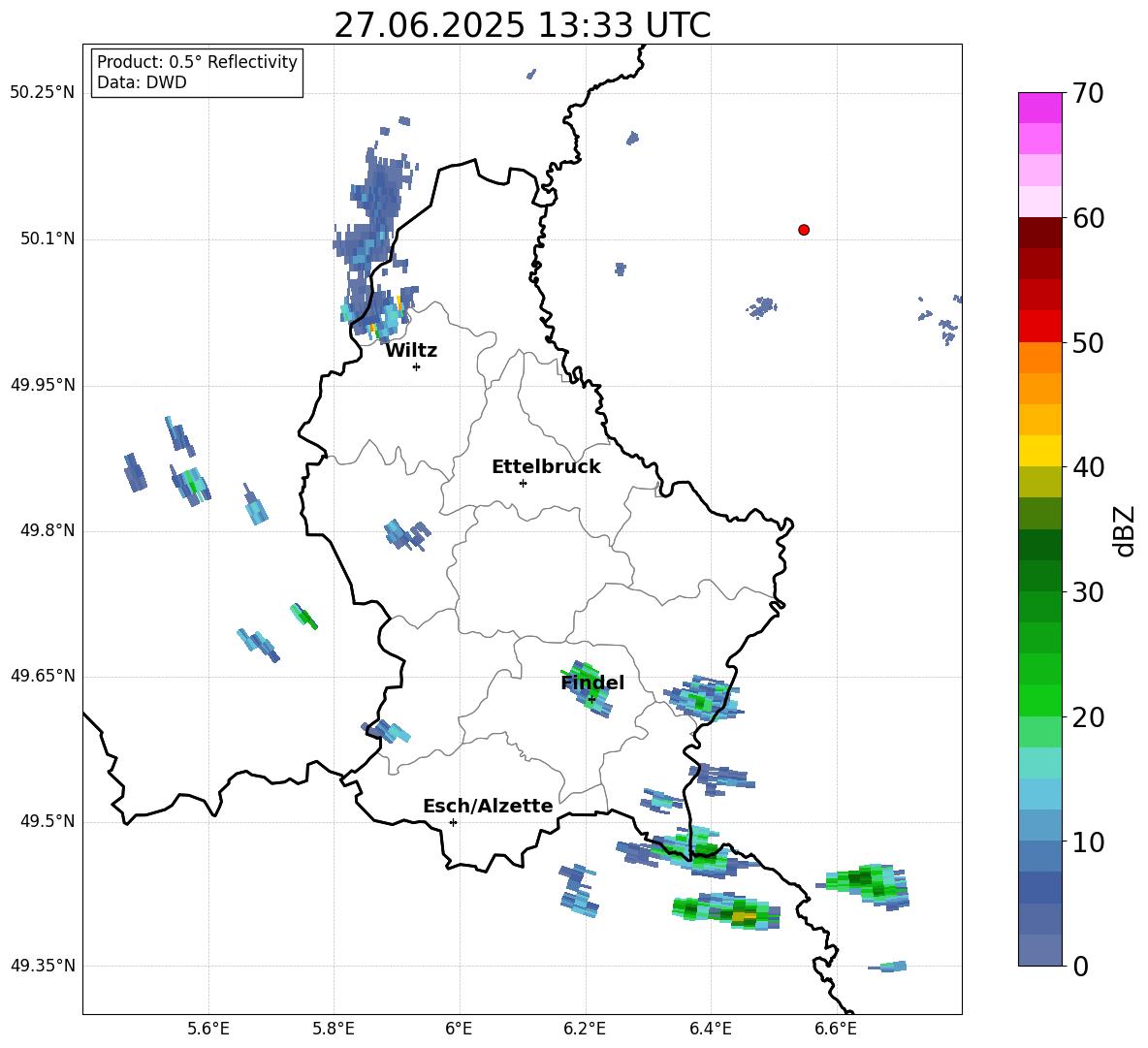Click the colorbar value 30
1148x1048 pixels.
1088,592
